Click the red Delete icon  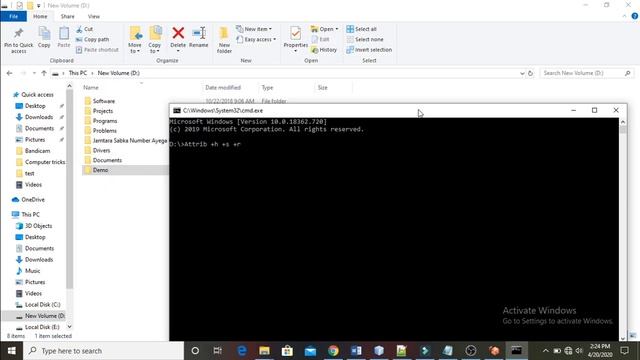click(x=178, y=33)
